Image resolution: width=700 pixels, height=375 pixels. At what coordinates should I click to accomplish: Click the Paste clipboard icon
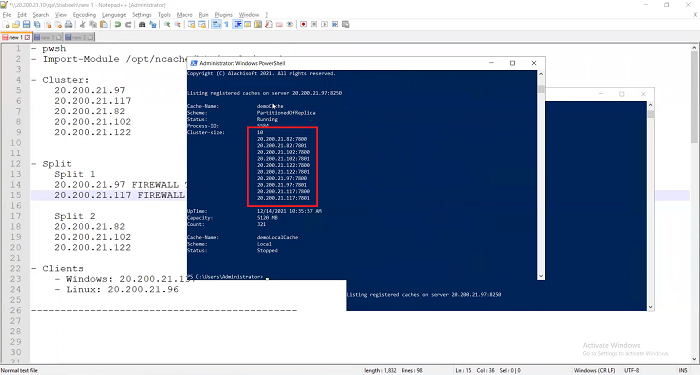[x=104, y=25]
